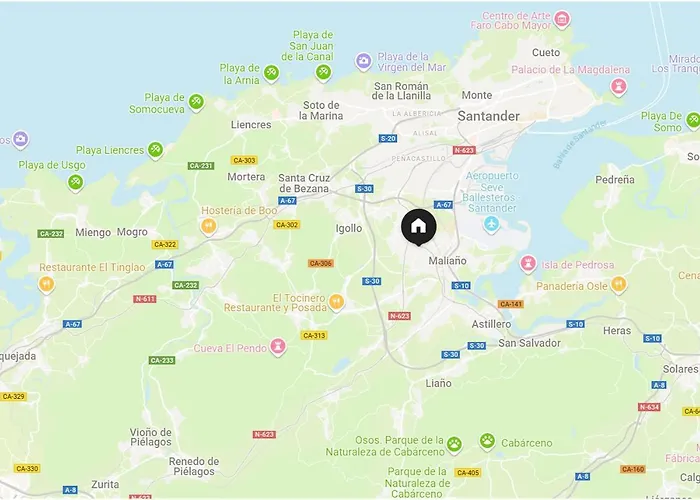Open the Hostería de Boo restaurant icon
The height and width of the screenshot is (500, 700).
coord(208,226)
